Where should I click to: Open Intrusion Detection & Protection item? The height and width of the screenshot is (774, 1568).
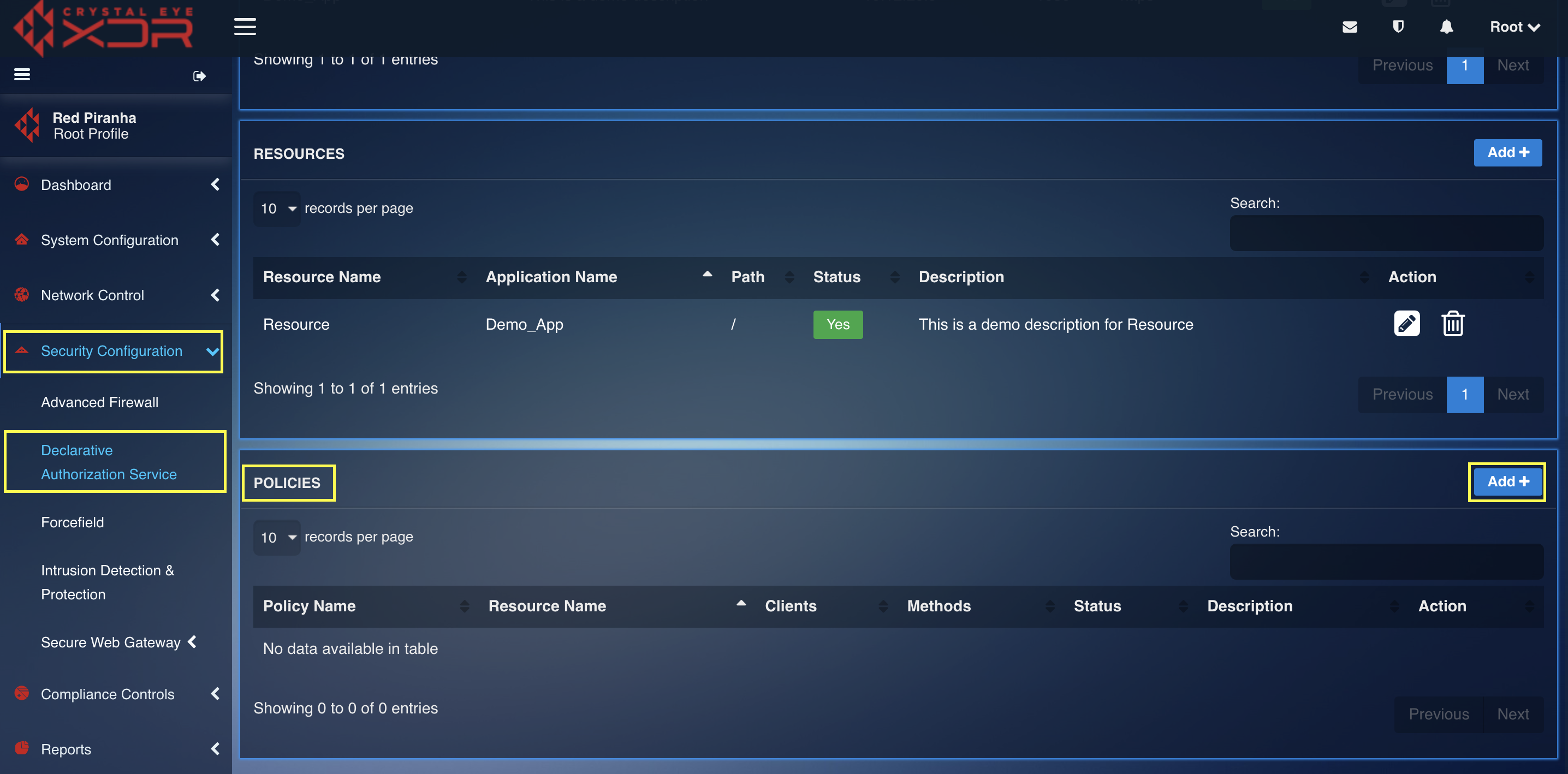[x=108, y=582]
